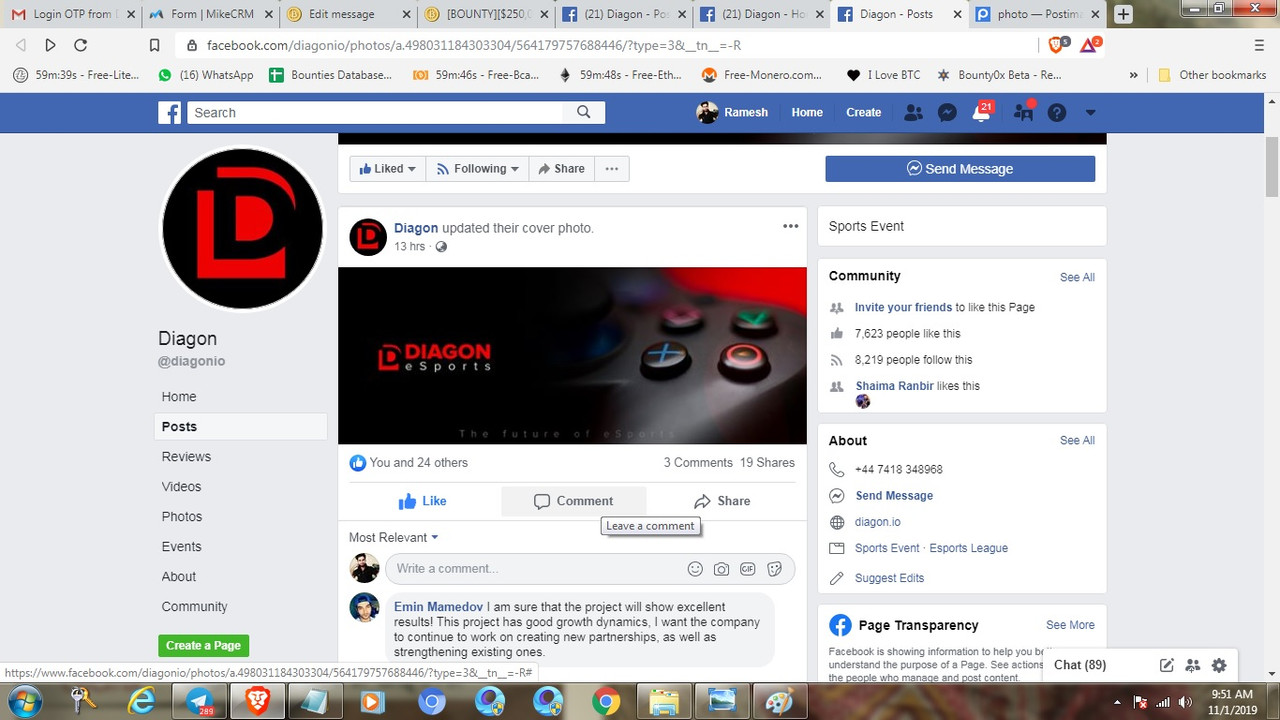The image size is (1280, 720).
Task: Click the smiley emoji icon in comment box
Action: (695, 569)
